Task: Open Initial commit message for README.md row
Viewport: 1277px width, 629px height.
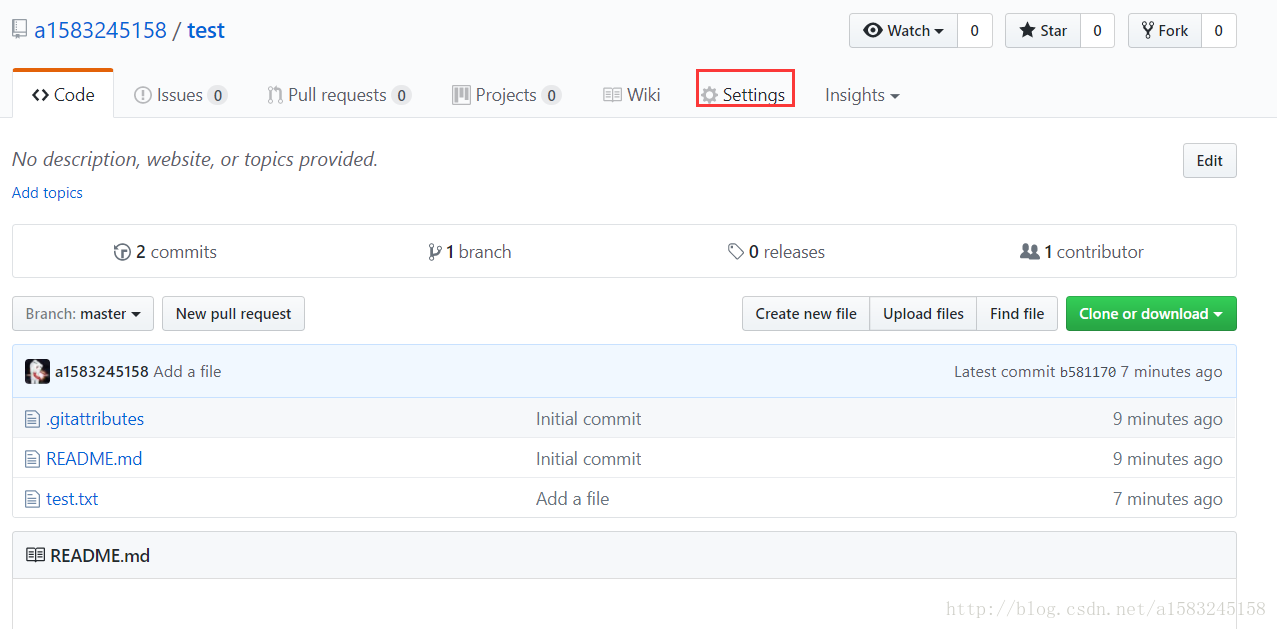Action: coord(589,459)
